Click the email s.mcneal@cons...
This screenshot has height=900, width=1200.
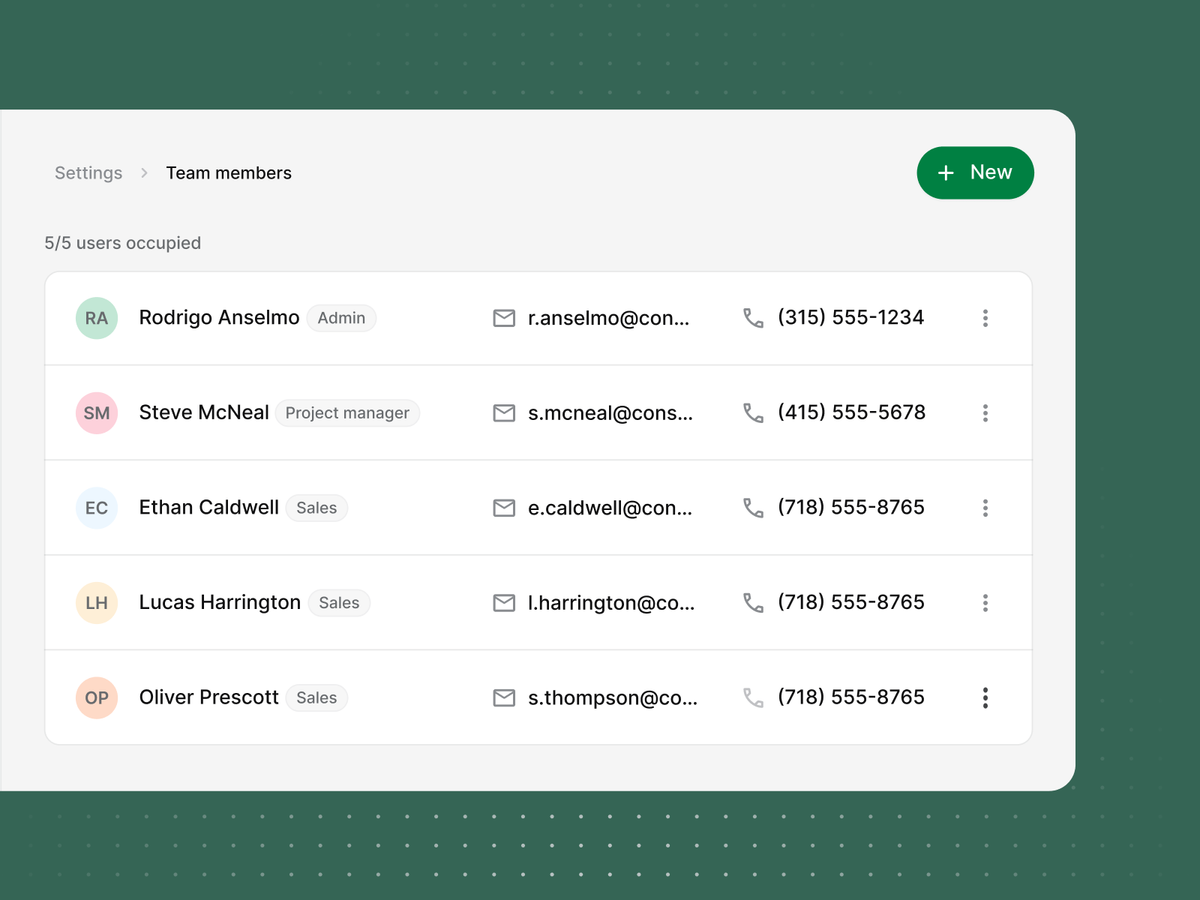[x=610, y=413]
